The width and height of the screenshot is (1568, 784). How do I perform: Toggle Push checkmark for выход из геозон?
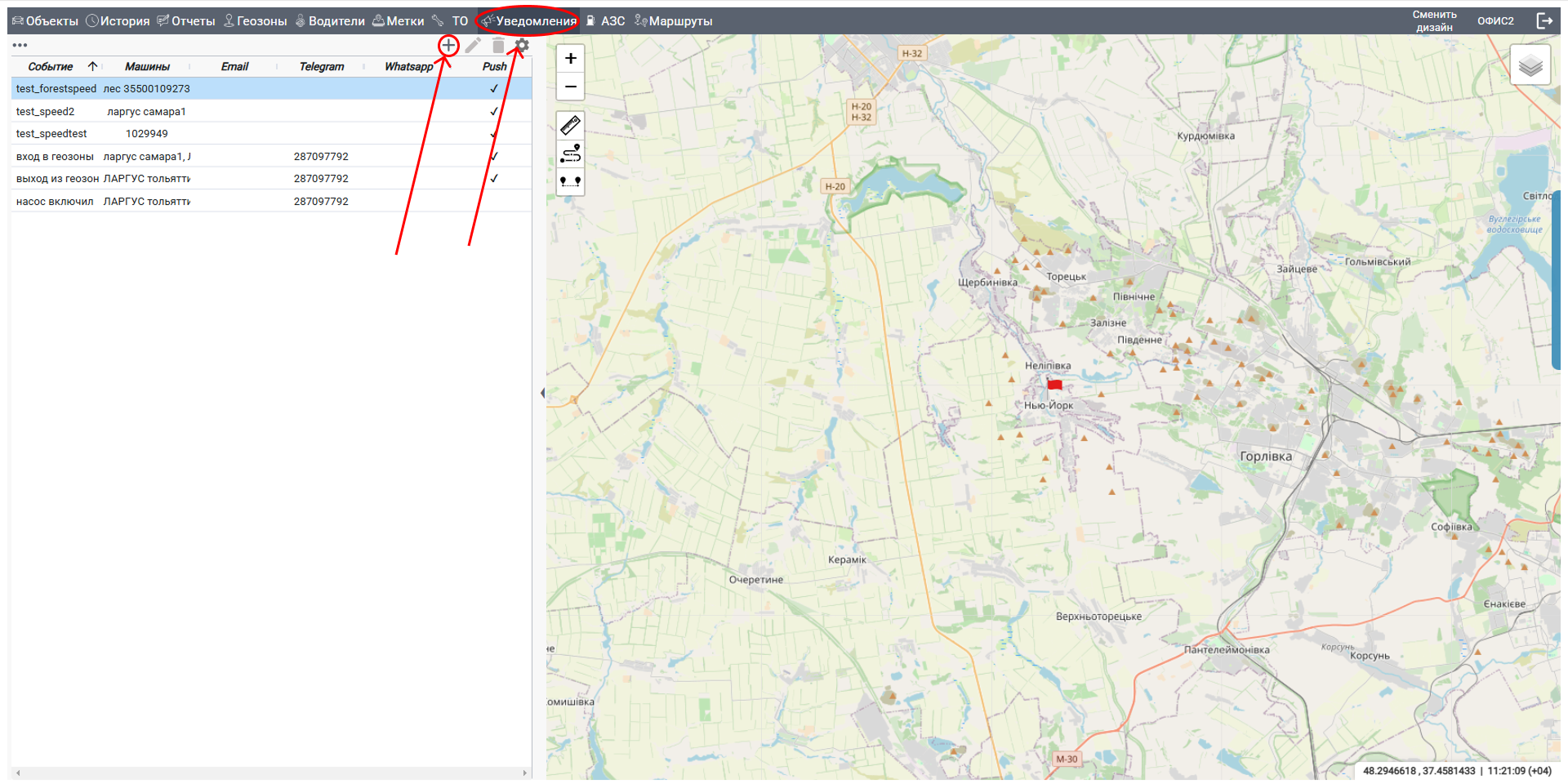click(494, 179)
